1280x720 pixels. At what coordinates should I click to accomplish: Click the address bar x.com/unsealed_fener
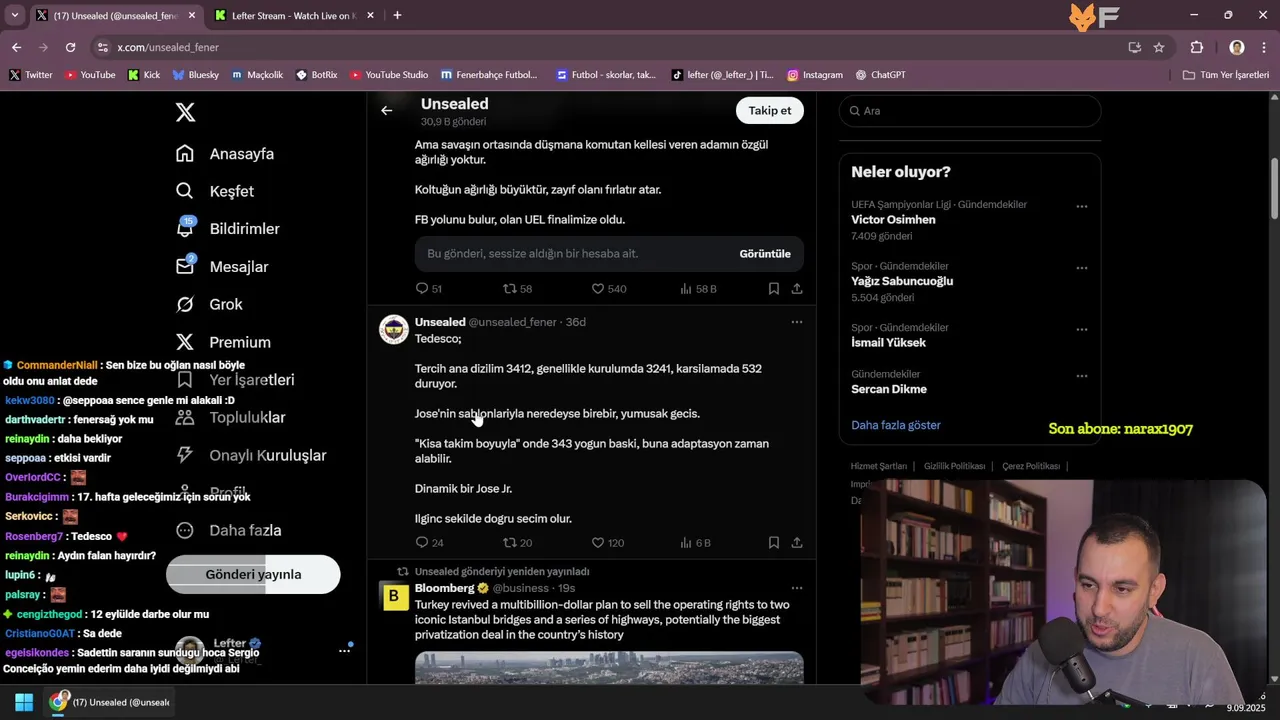[168, 47]
